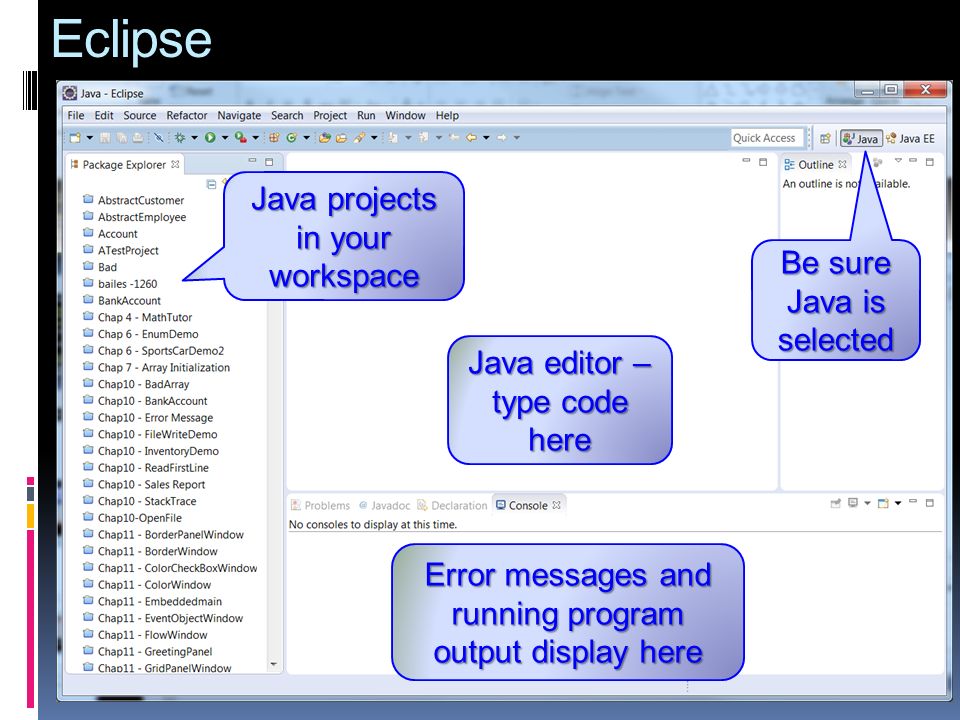Open the File menu
Viewport: 960px width, 720px height.
(76, 115)
